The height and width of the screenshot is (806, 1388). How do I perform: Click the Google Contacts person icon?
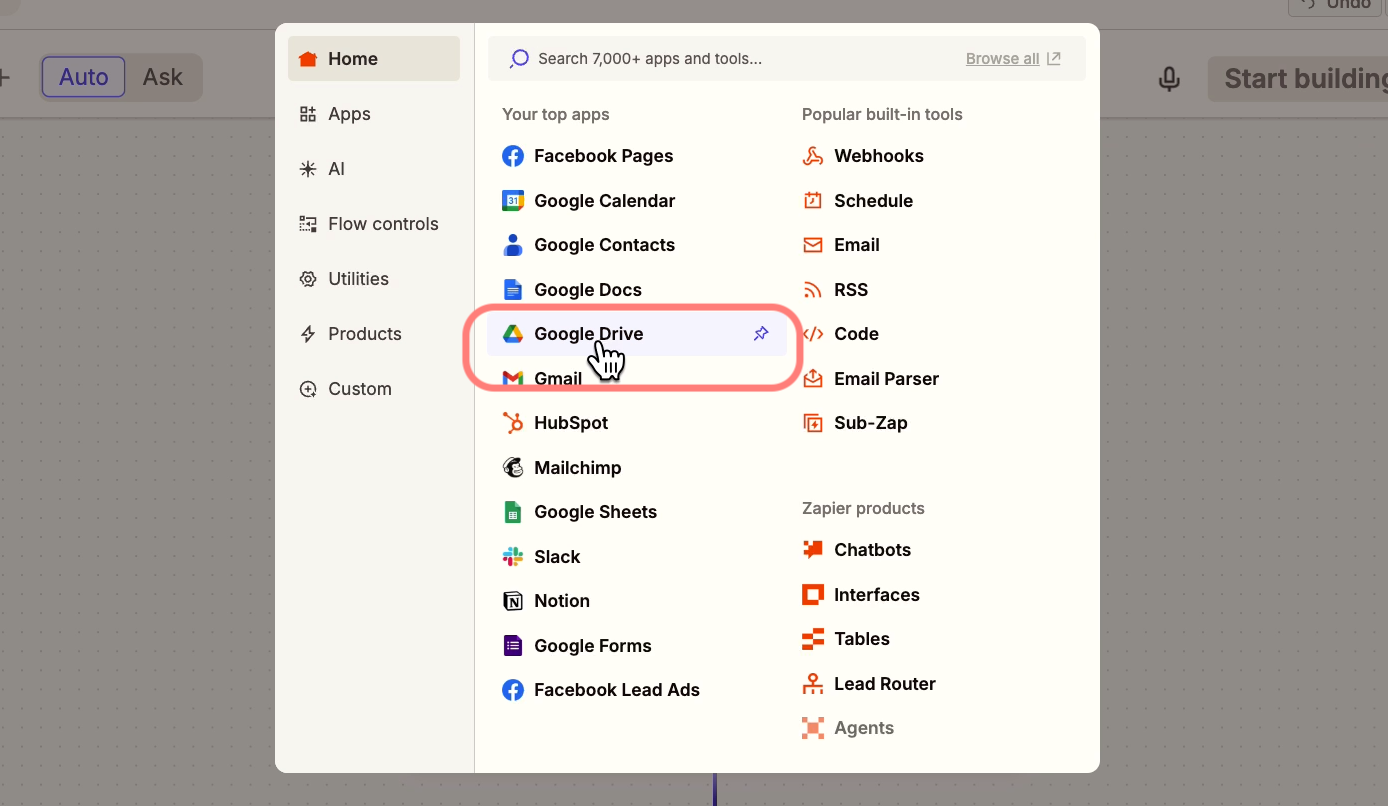[513, 245]
